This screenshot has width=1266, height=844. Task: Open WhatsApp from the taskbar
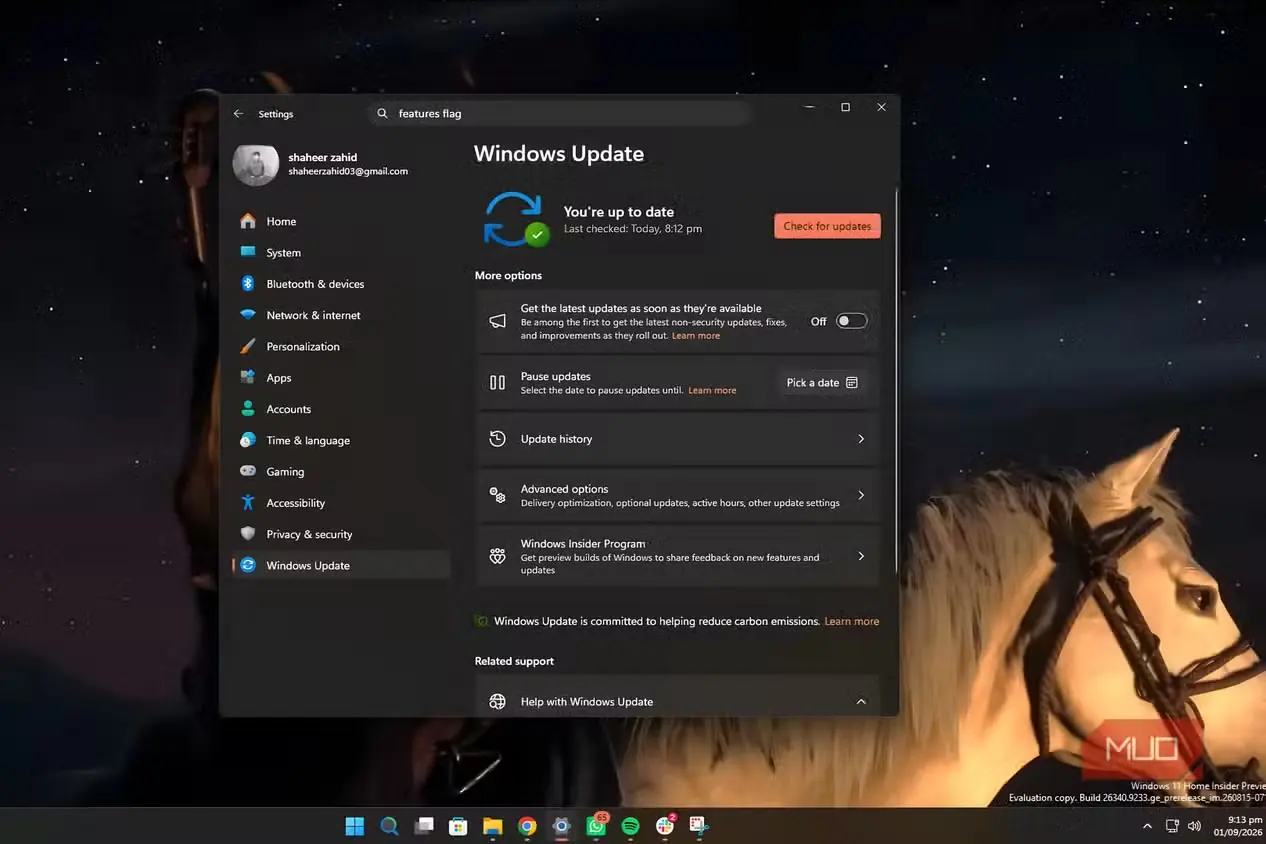pyautogui.click(x=596, y=825)
